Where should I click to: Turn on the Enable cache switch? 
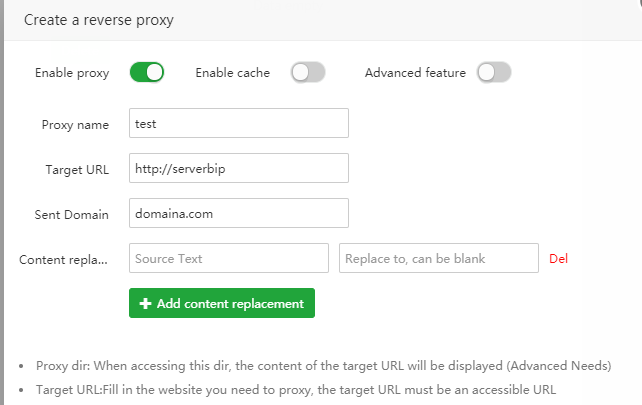pyautogui.click(x=308, y=72)
